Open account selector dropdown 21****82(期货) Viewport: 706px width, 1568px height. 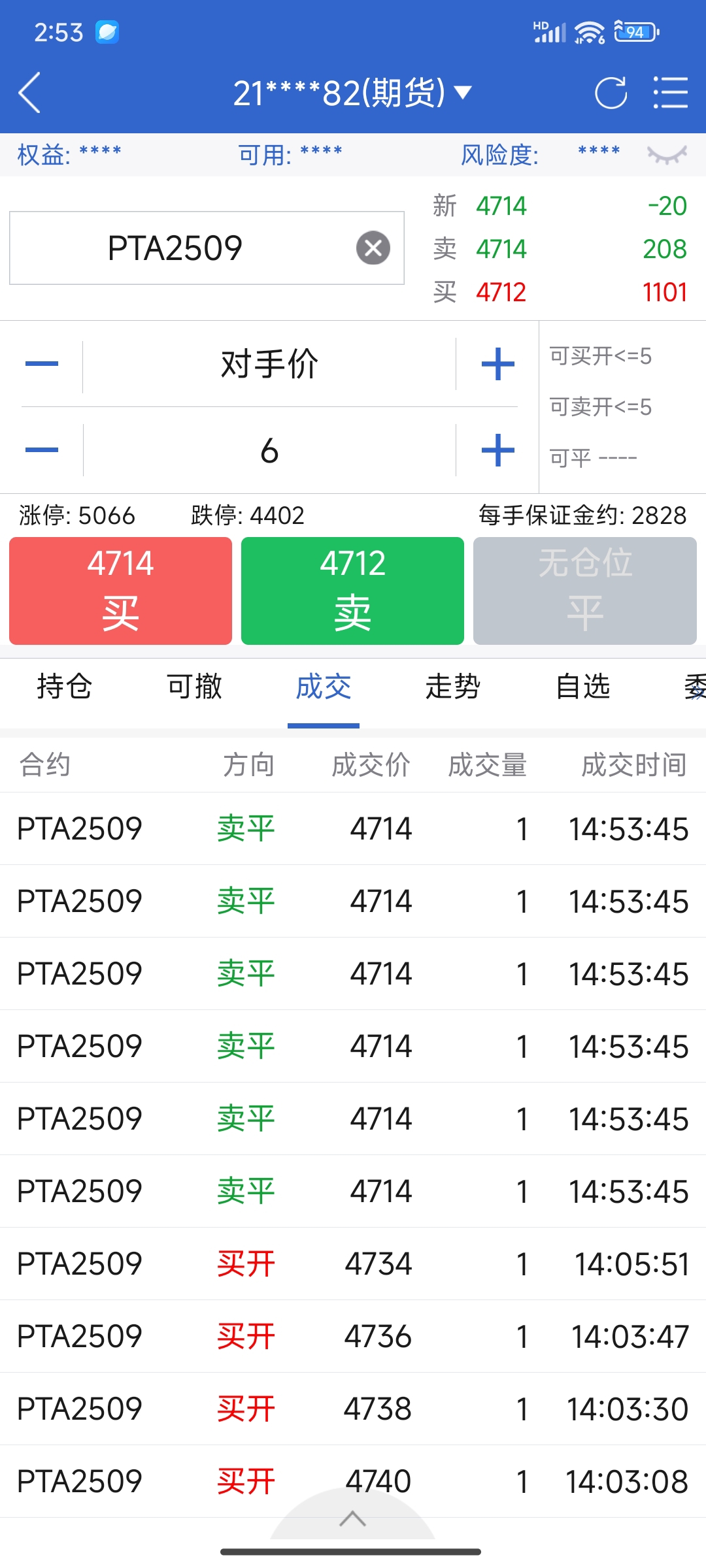[x=353, y=92]
